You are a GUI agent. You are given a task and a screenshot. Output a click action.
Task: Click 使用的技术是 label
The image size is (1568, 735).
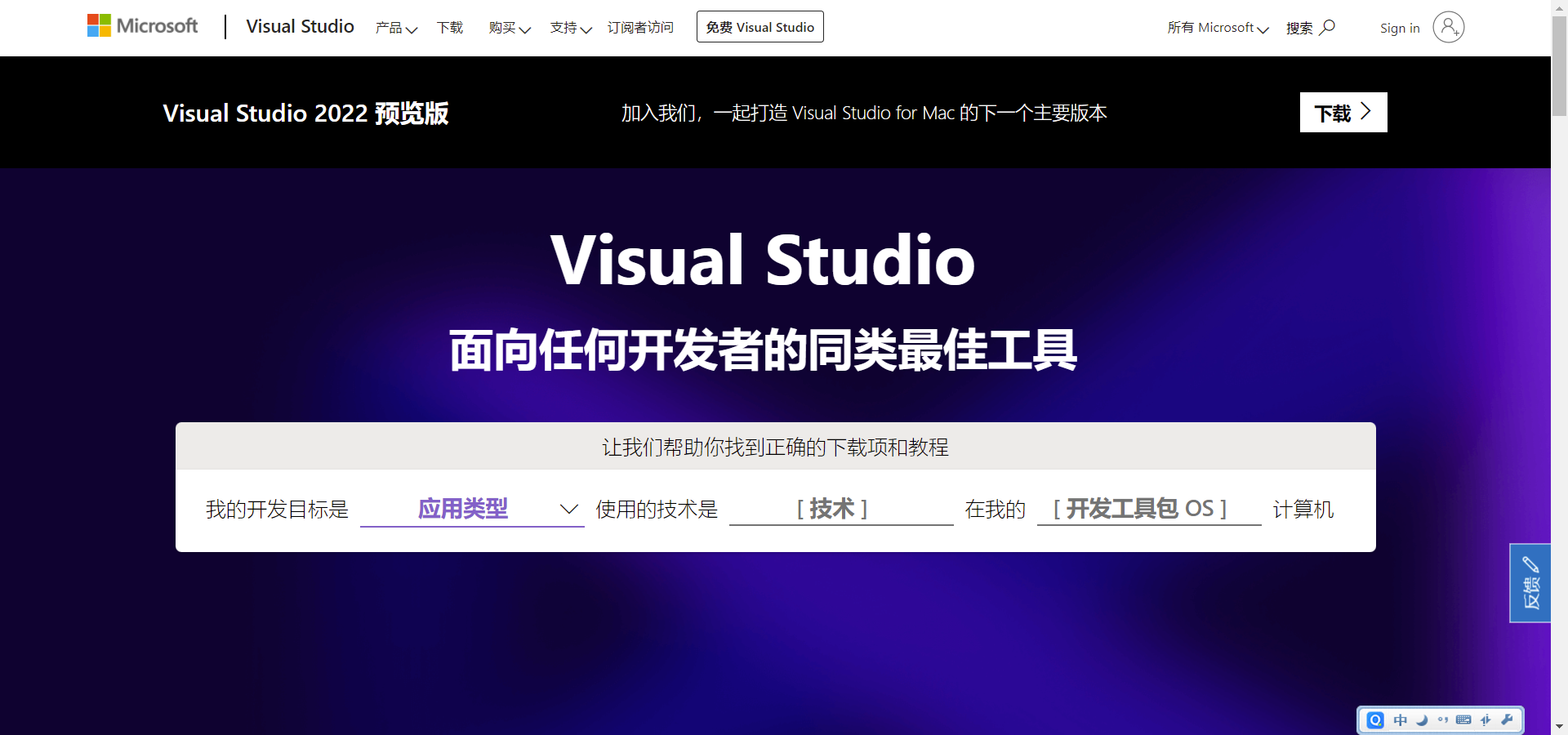pos(657,510)
